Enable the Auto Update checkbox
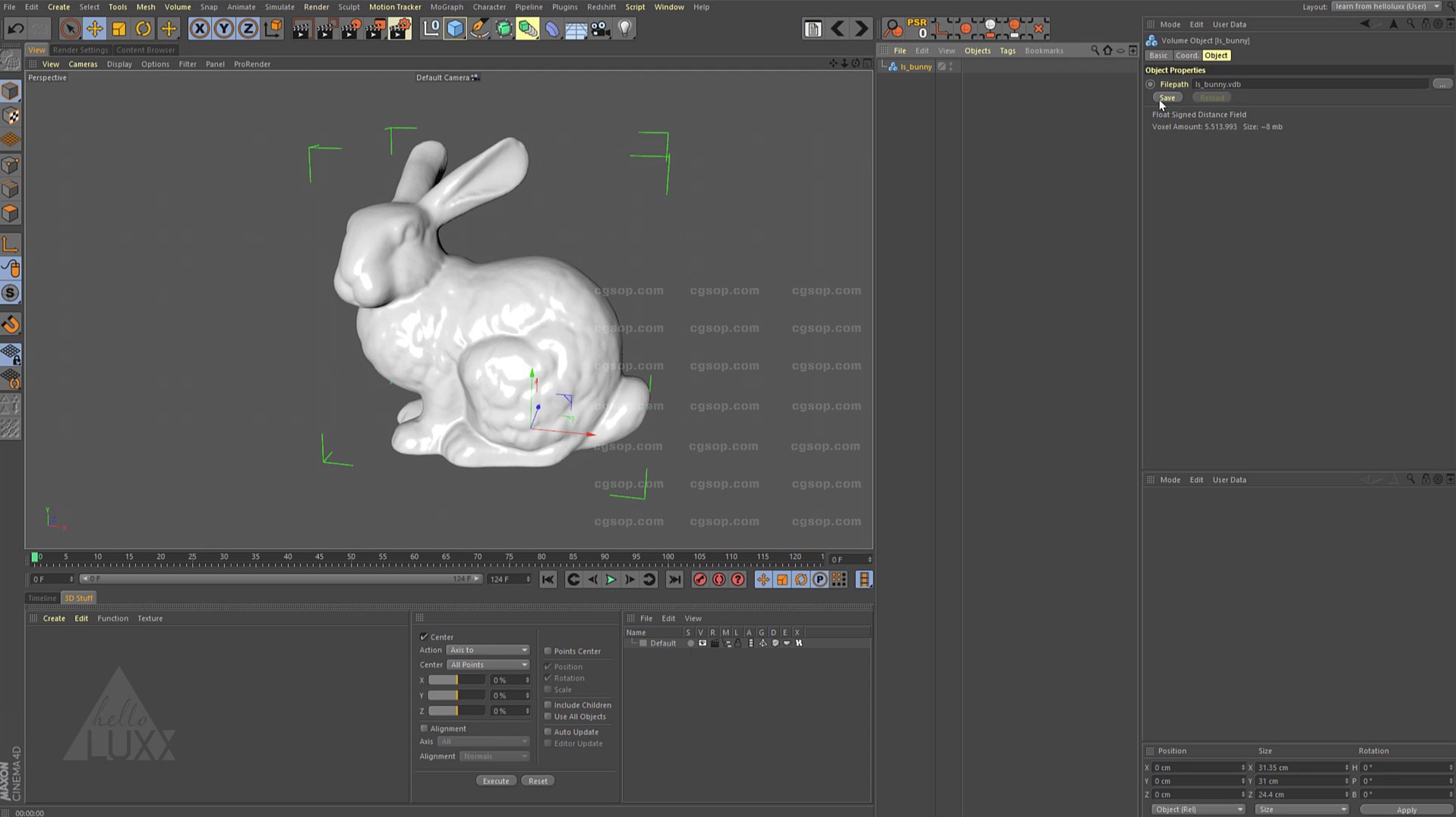Viewport: 1456px width, 817px height. (x=548, y=732)
